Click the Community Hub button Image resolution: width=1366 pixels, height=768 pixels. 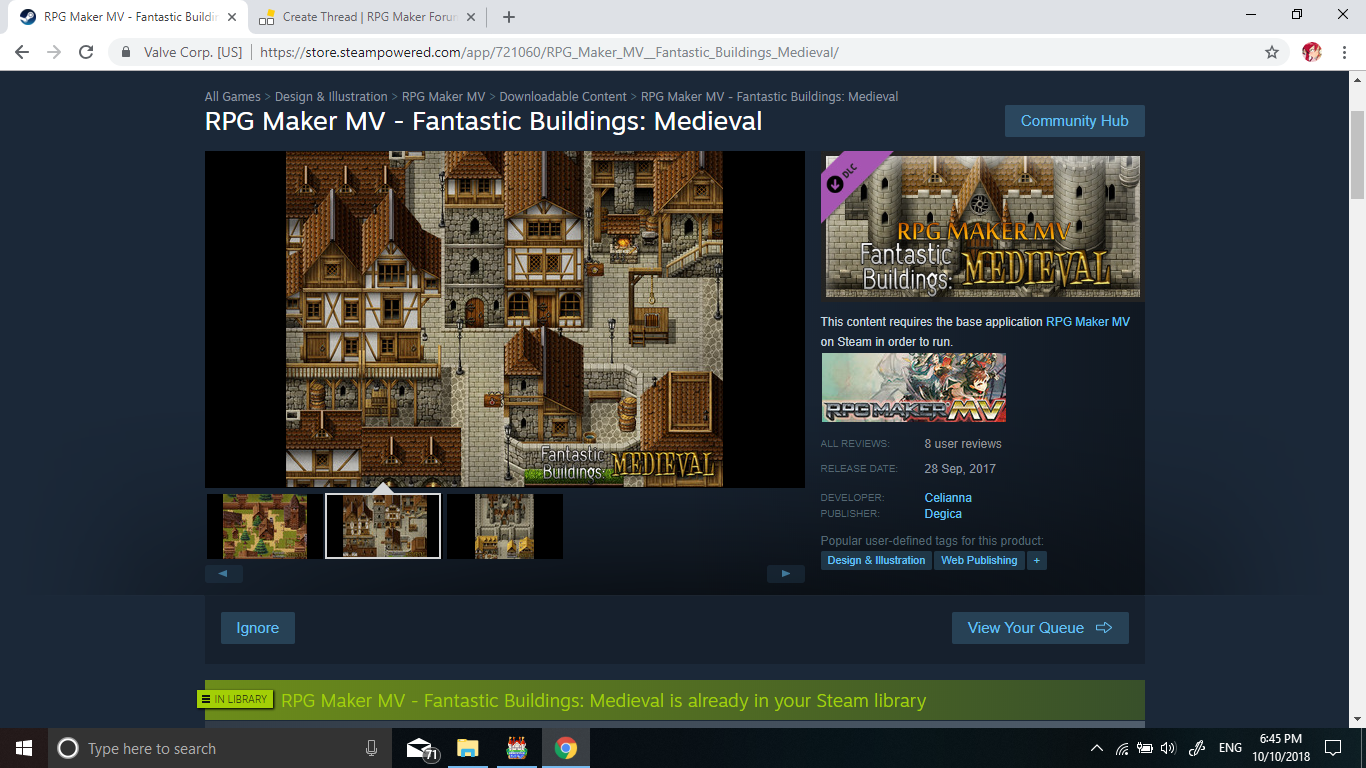(x=1074, y=121)
